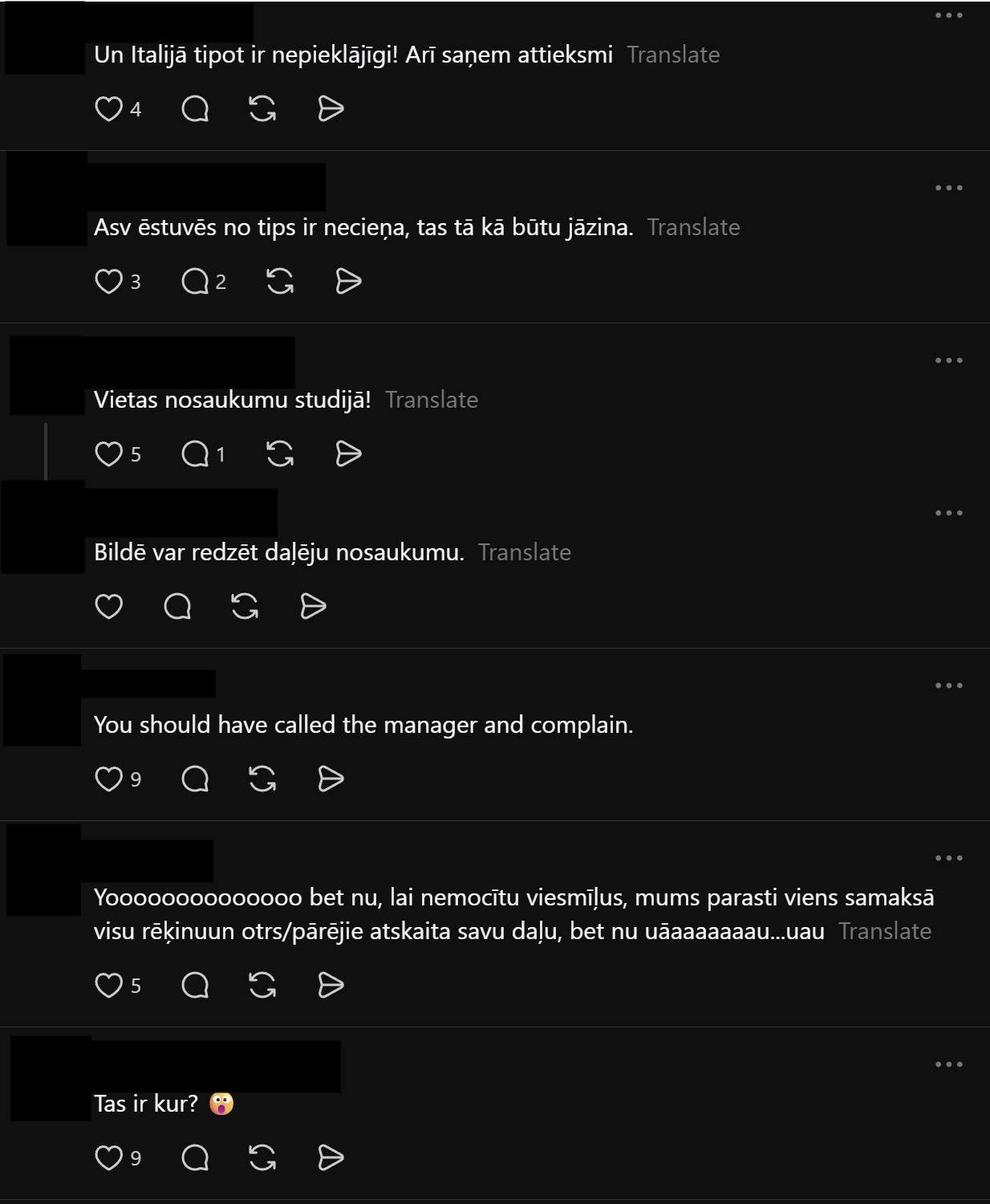Translate the 'Bildē var redzēt daļēju nosaukumu' comment
Viewport: 990px width, 1204px height.
pyautogui.click(x=525, y=552)
